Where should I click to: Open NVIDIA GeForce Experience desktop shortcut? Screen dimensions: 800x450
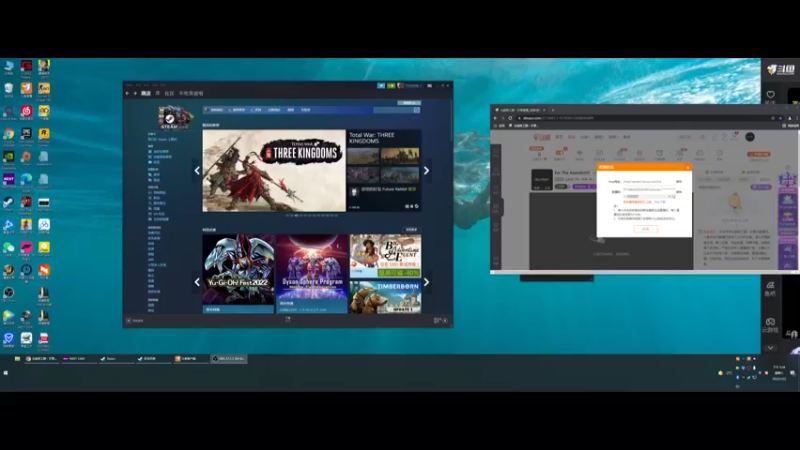click(9, 158)
